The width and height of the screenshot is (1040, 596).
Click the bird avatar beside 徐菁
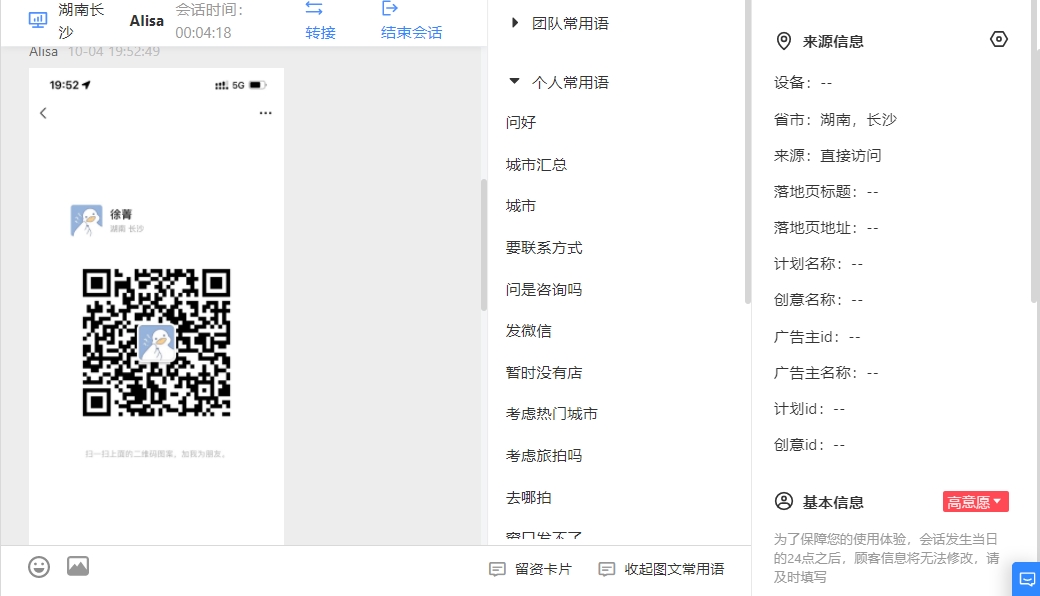(86, 220)
